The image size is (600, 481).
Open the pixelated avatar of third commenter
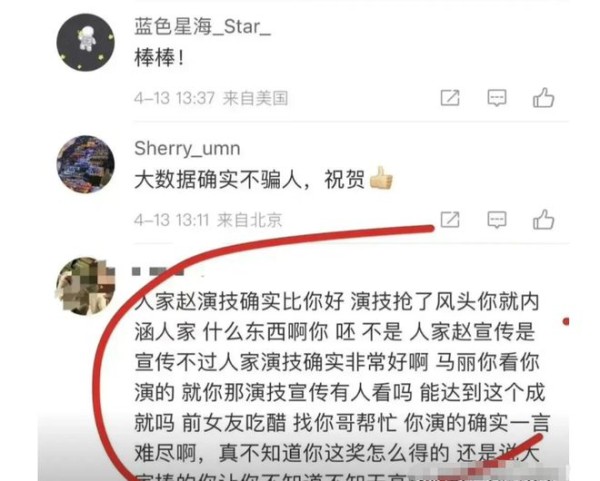[x=86, y=286]
